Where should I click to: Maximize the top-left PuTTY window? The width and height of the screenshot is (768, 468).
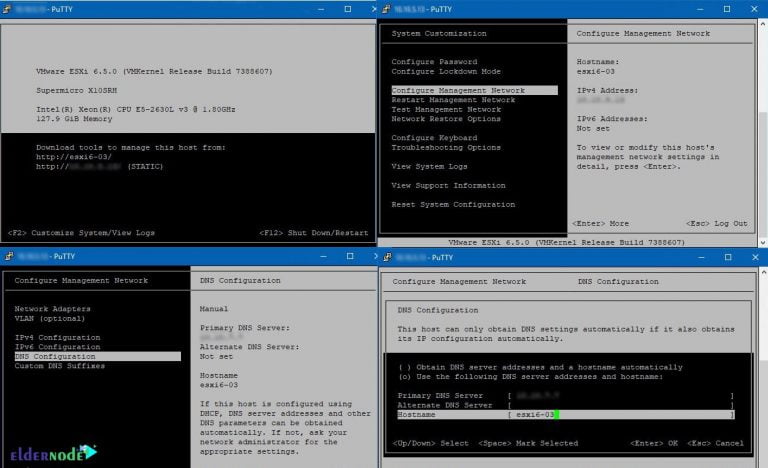(x=348, y=9)
